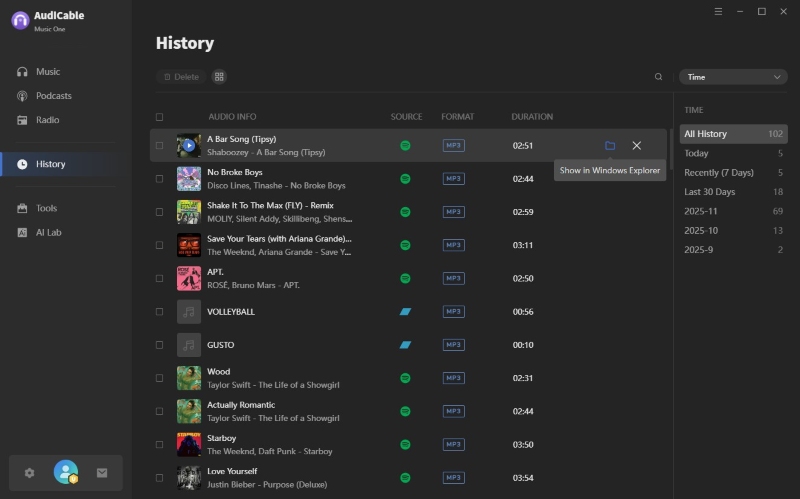Go to Podcasts in sidebar
The height and width of the screenshot is (499, 800).
tap(54, 96)
